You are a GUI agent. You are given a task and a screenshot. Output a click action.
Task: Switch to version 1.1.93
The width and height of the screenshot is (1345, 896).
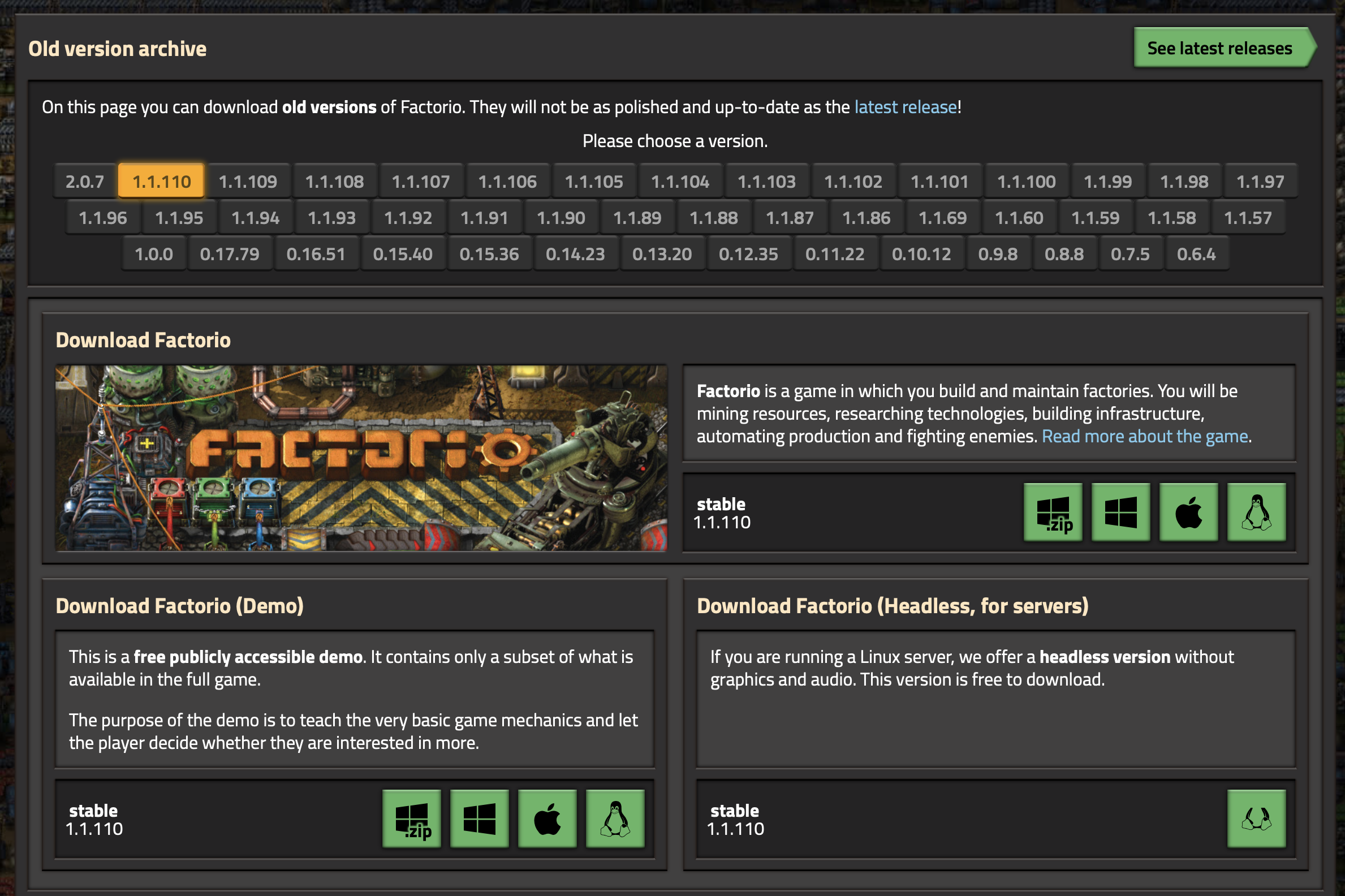332,217
